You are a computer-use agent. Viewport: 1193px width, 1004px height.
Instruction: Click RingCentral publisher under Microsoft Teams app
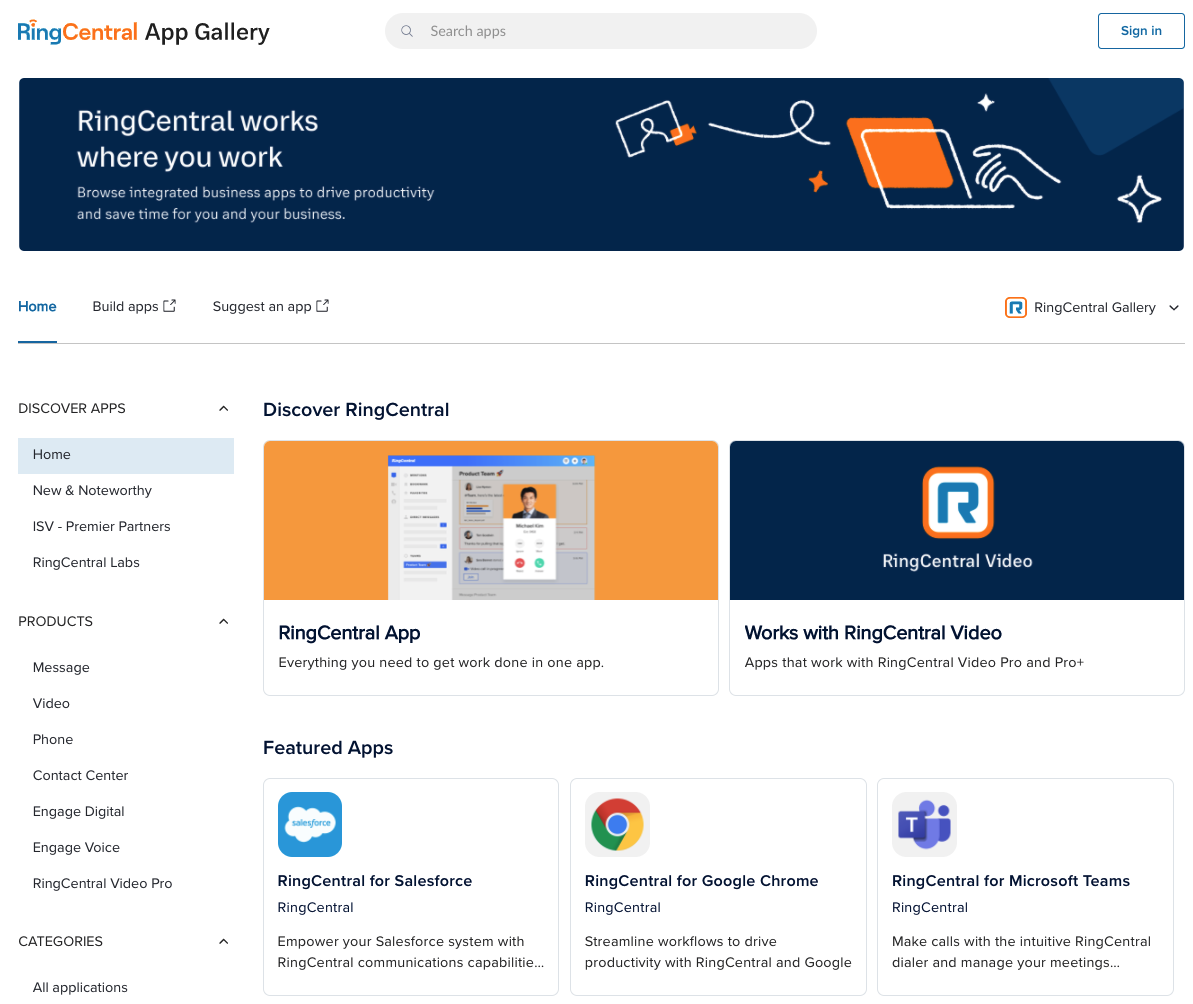(930, 907)
